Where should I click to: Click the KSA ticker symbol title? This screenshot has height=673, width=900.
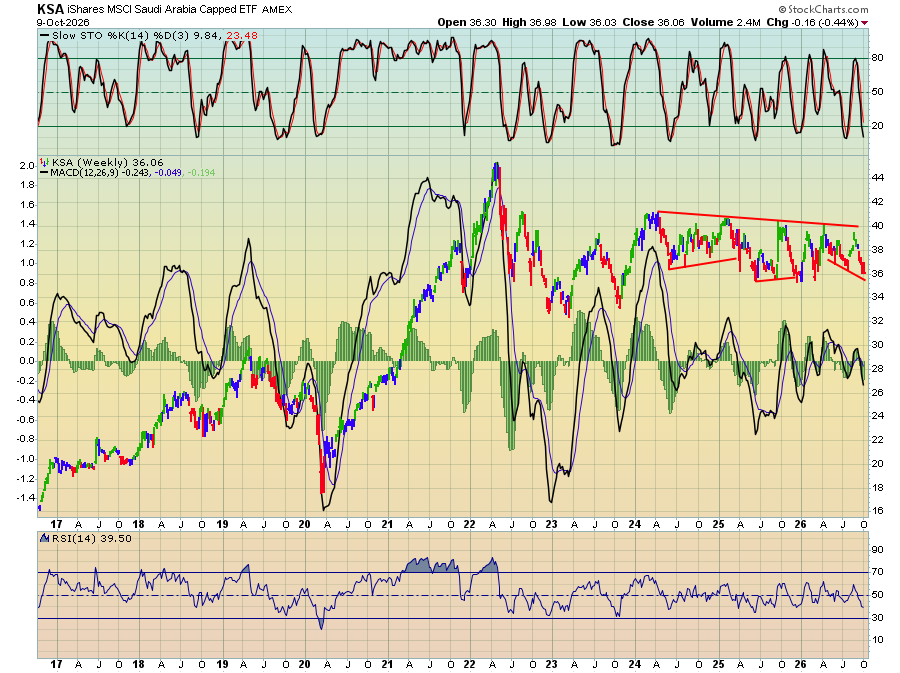click(x=50, y=9)
